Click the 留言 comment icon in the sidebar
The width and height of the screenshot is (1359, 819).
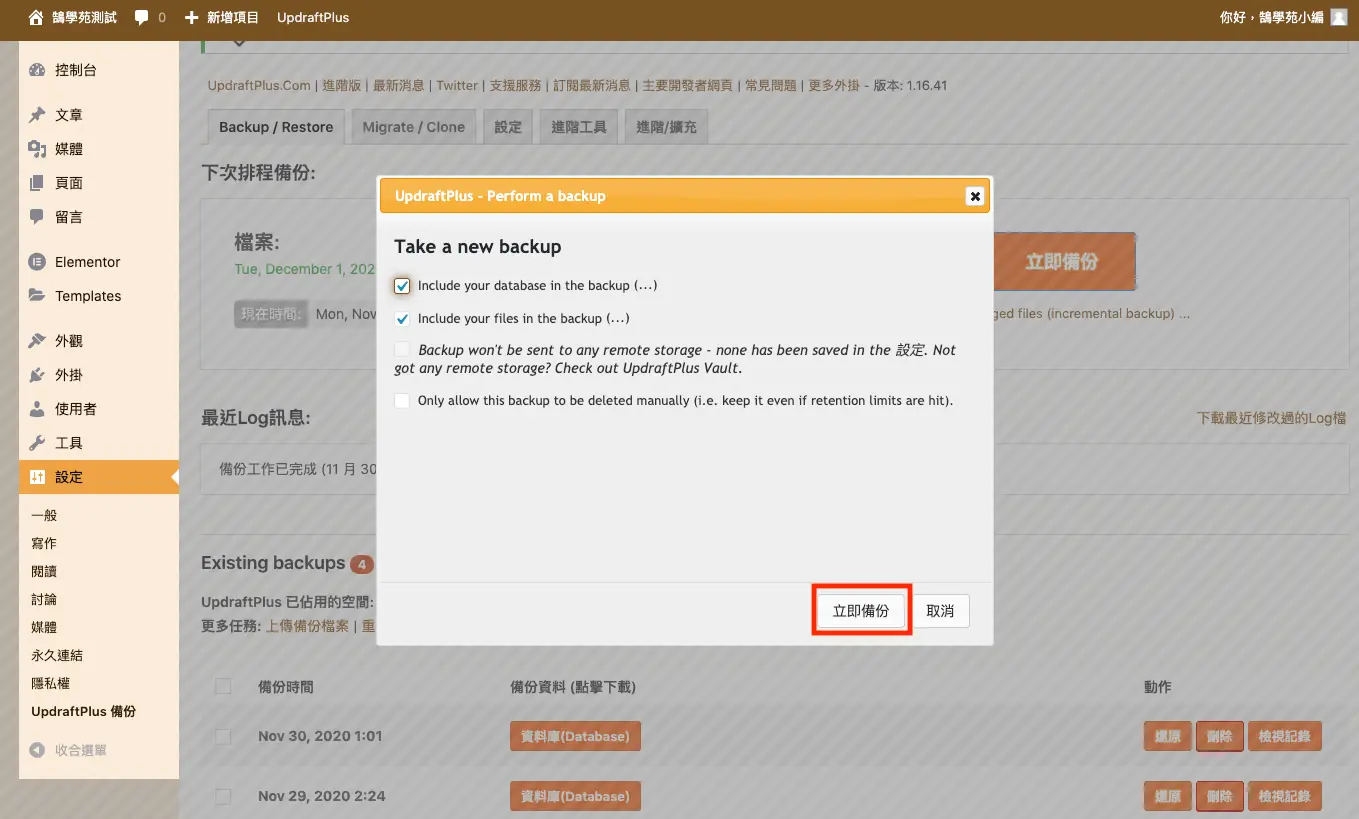(x=37, y=217)
